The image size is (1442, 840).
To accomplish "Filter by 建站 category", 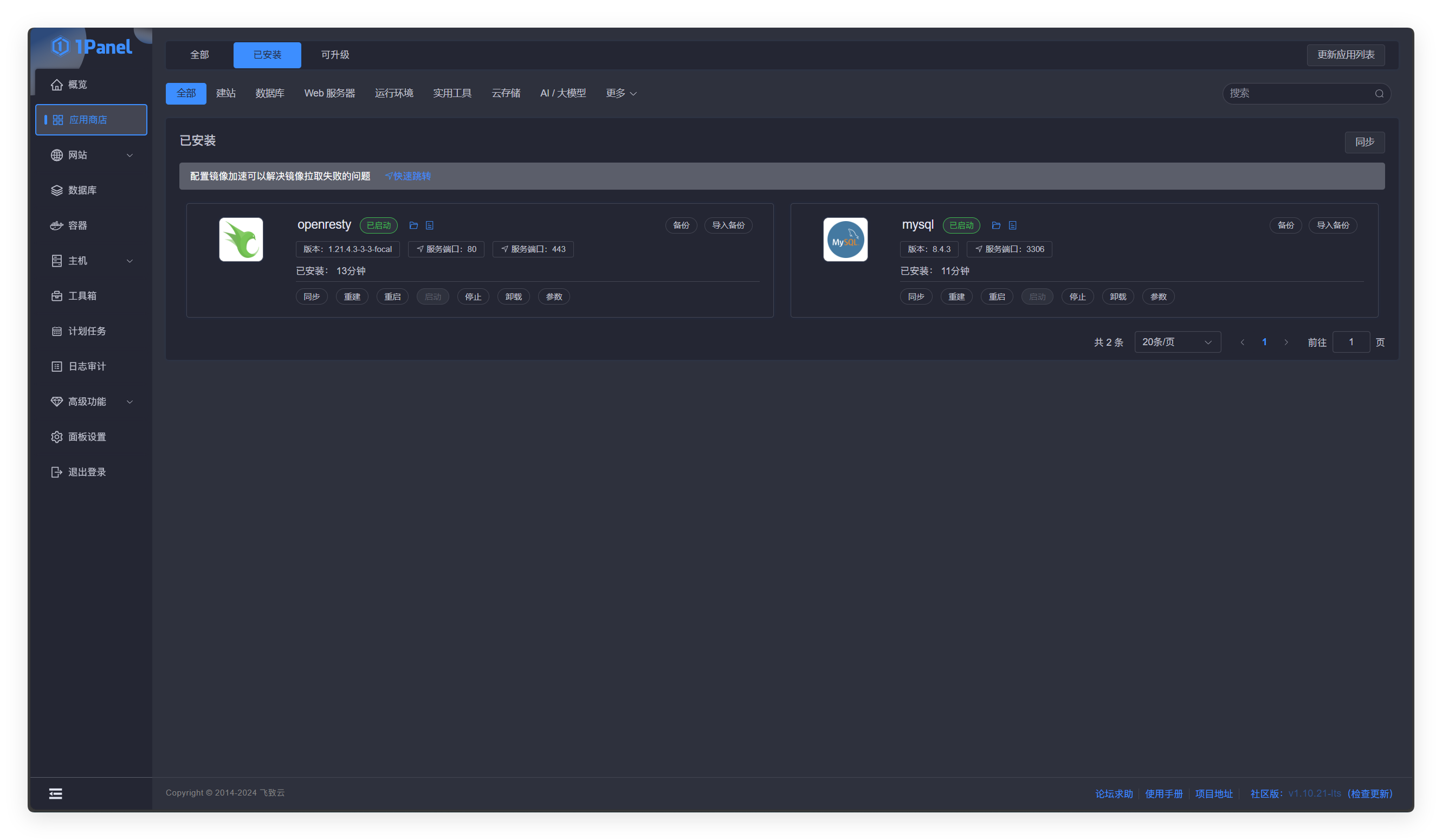I will [226, 93].
